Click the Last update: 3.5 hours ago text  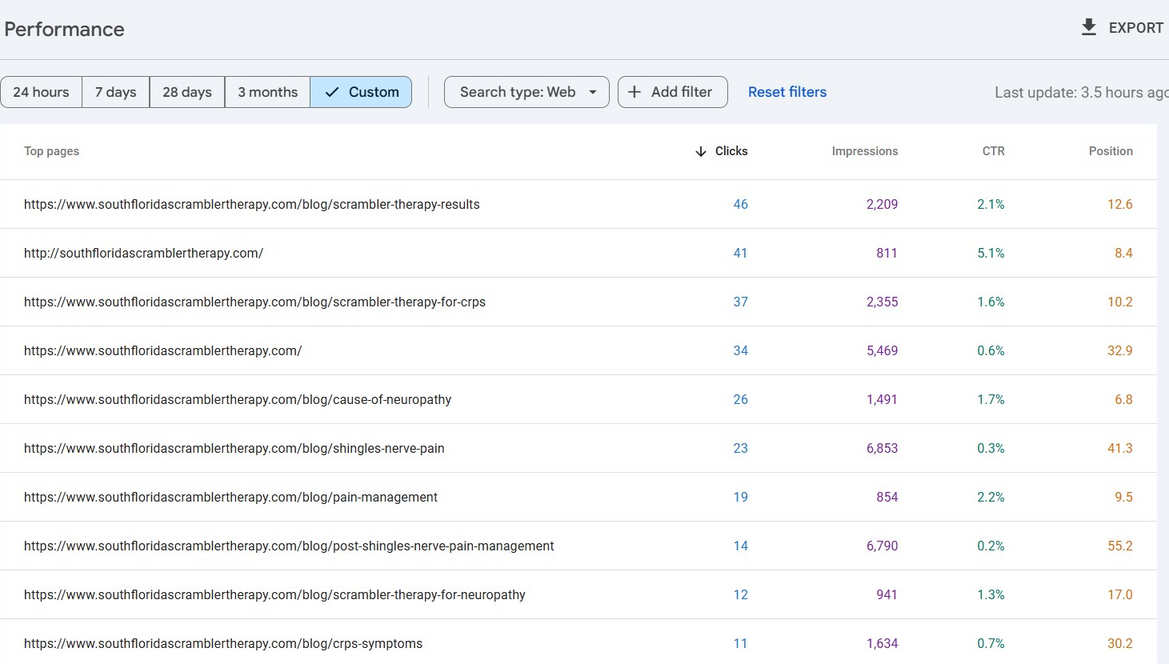pos(1081,92)
